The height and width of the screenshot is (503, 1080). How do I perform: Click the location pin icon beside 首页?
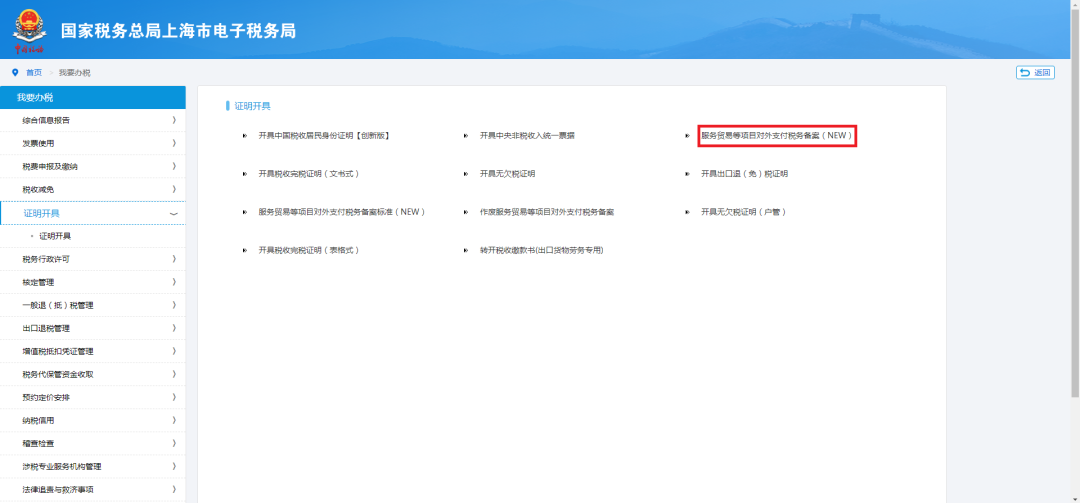tap(15, 72)
